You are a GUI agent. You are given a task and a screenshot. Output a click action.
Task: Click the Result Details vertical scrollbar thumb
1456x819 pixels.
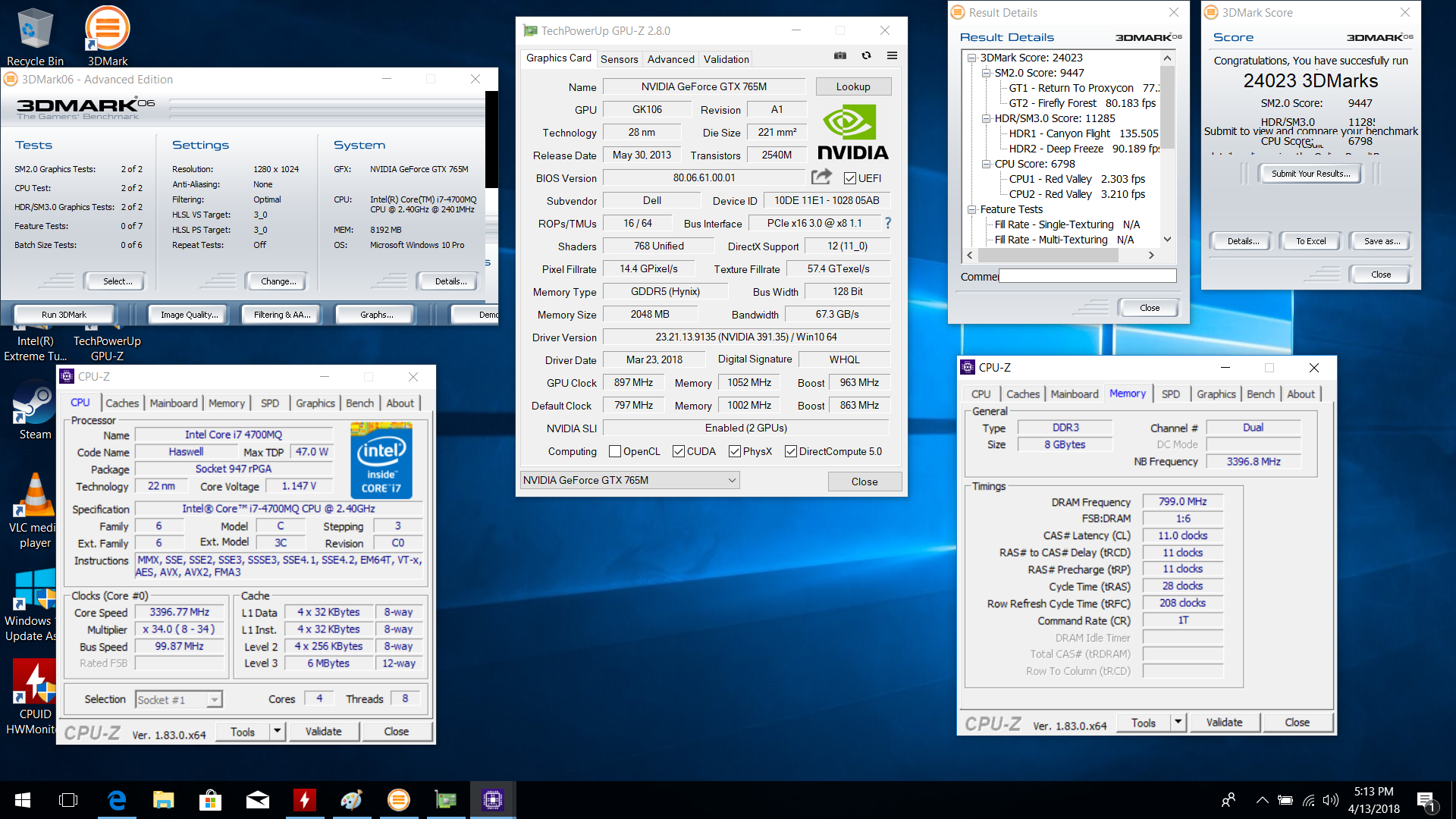click(1167, 107)
